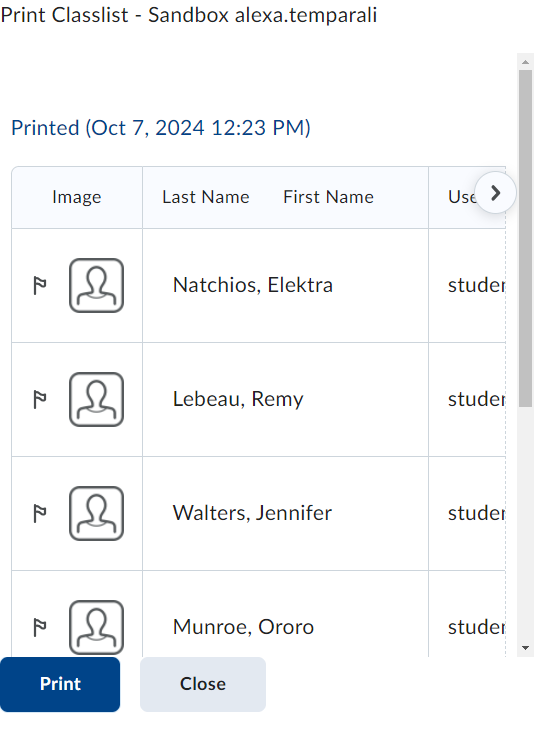Click the scrollbar up arrow
The height and width of the screenshot is (734, 534).
525,62
